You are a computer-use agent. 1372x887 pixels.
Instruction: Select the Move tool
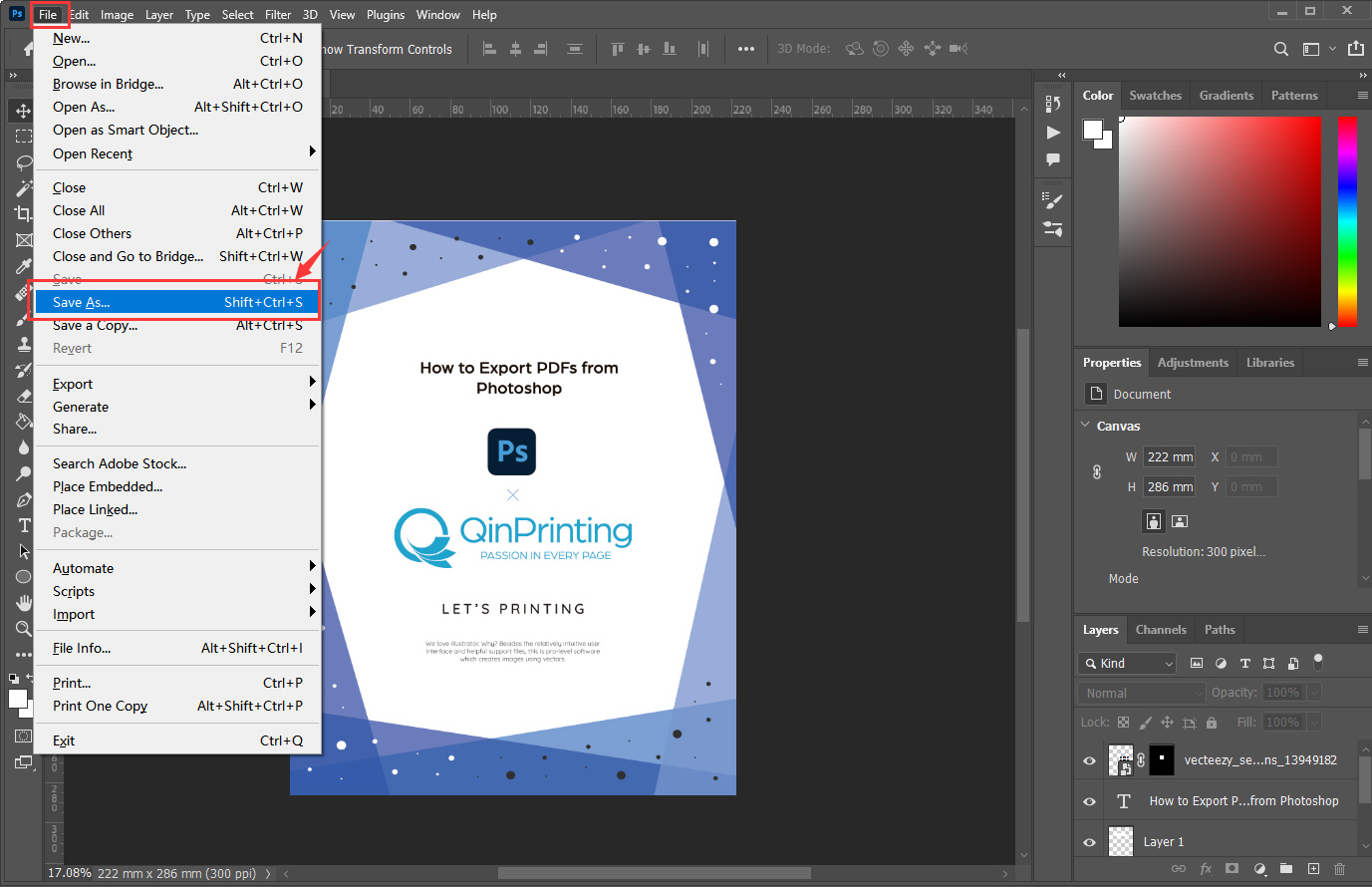pos(23,111)
